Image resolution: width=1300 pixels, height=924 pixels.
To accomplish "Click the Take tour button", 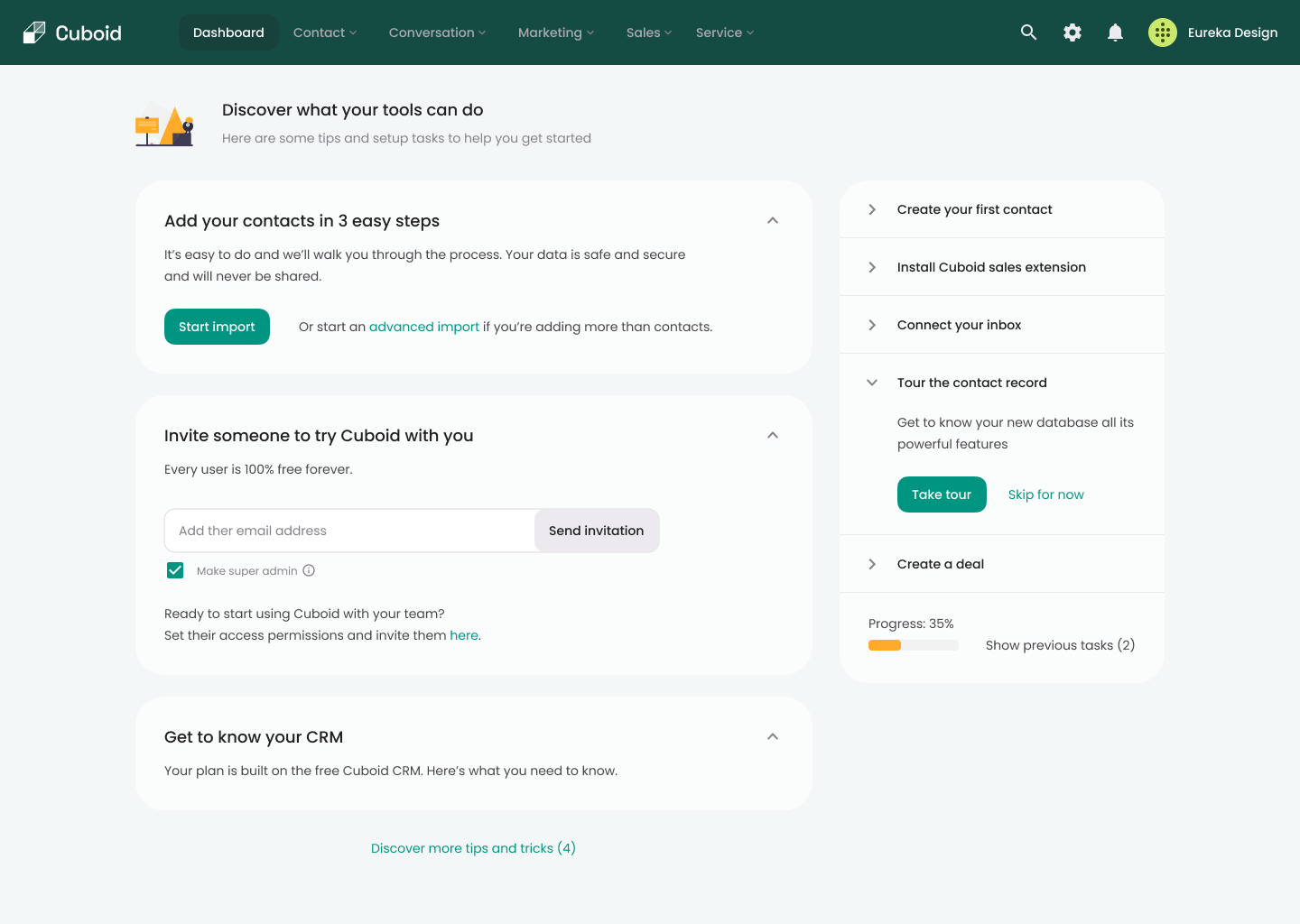I will point(941,494).
